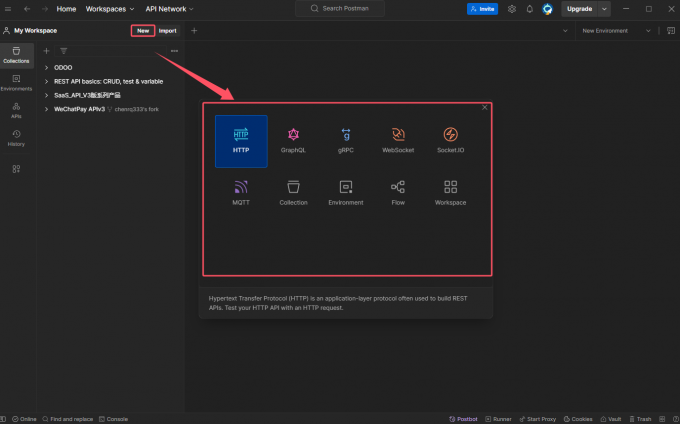Click the New button
Screen dimensions: 680x424
coord(143,31)
